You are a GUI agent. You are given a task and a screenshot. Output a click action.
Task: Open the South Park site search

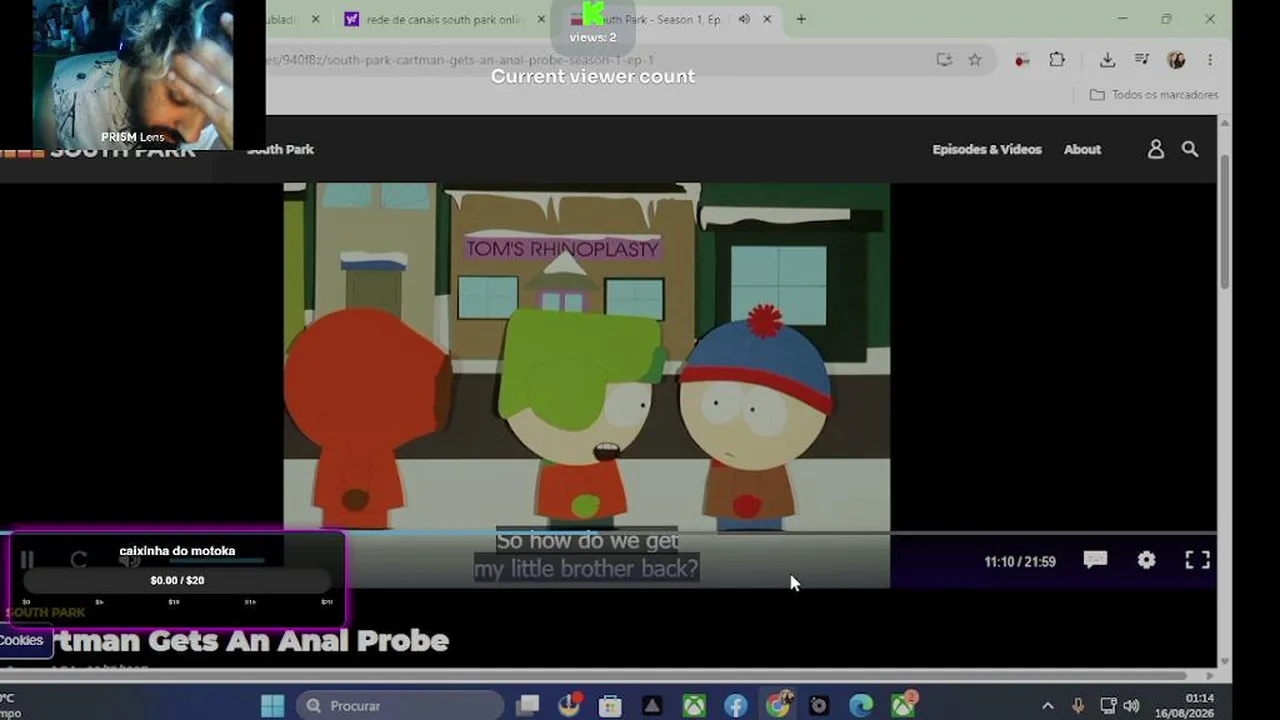[1190, 149]
